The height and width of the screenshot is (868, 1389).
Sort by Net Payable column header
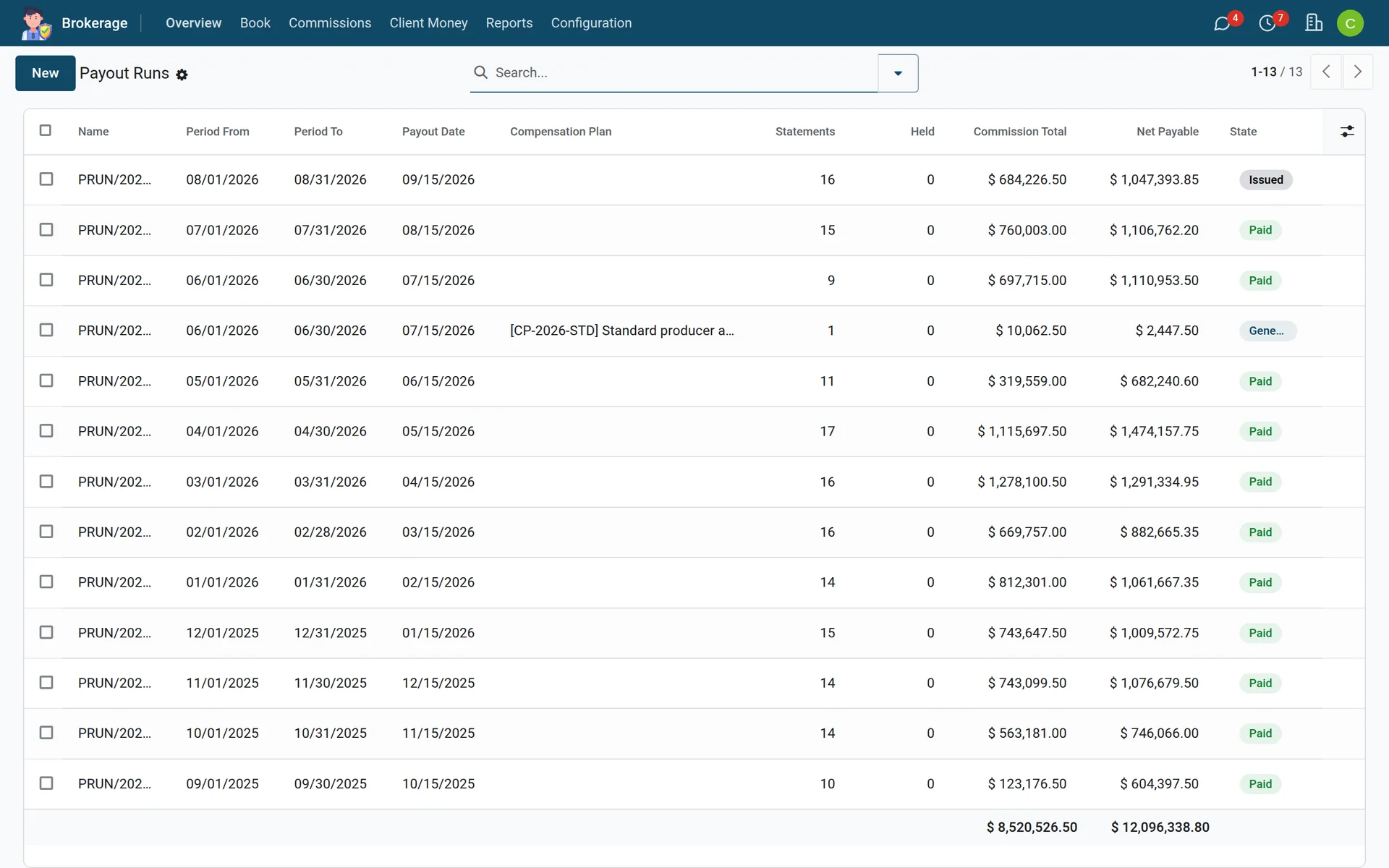pyautogui.click(x=1167, y=132)
